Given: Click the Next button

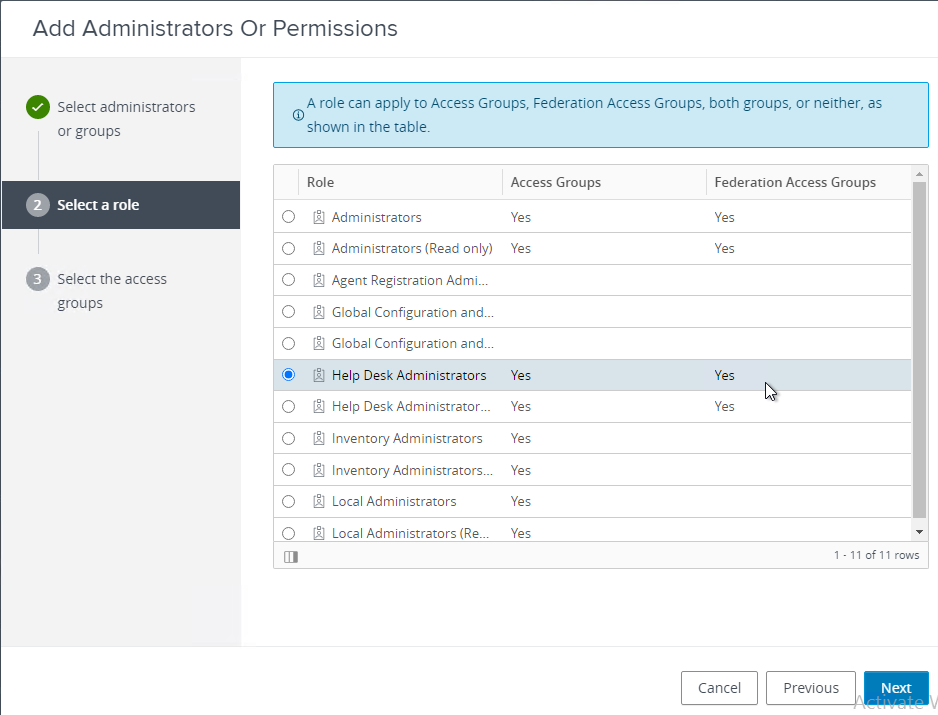Looking at the screenshot, I should (x=896, y=688).
